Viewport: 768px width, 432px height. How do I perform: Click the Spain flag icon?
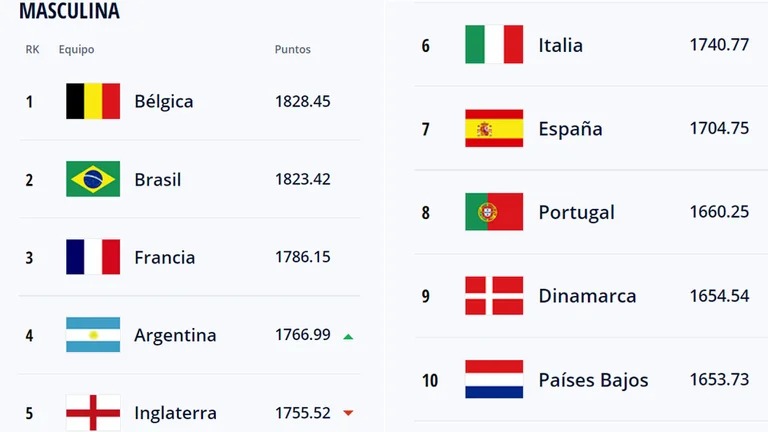(494, 128)
